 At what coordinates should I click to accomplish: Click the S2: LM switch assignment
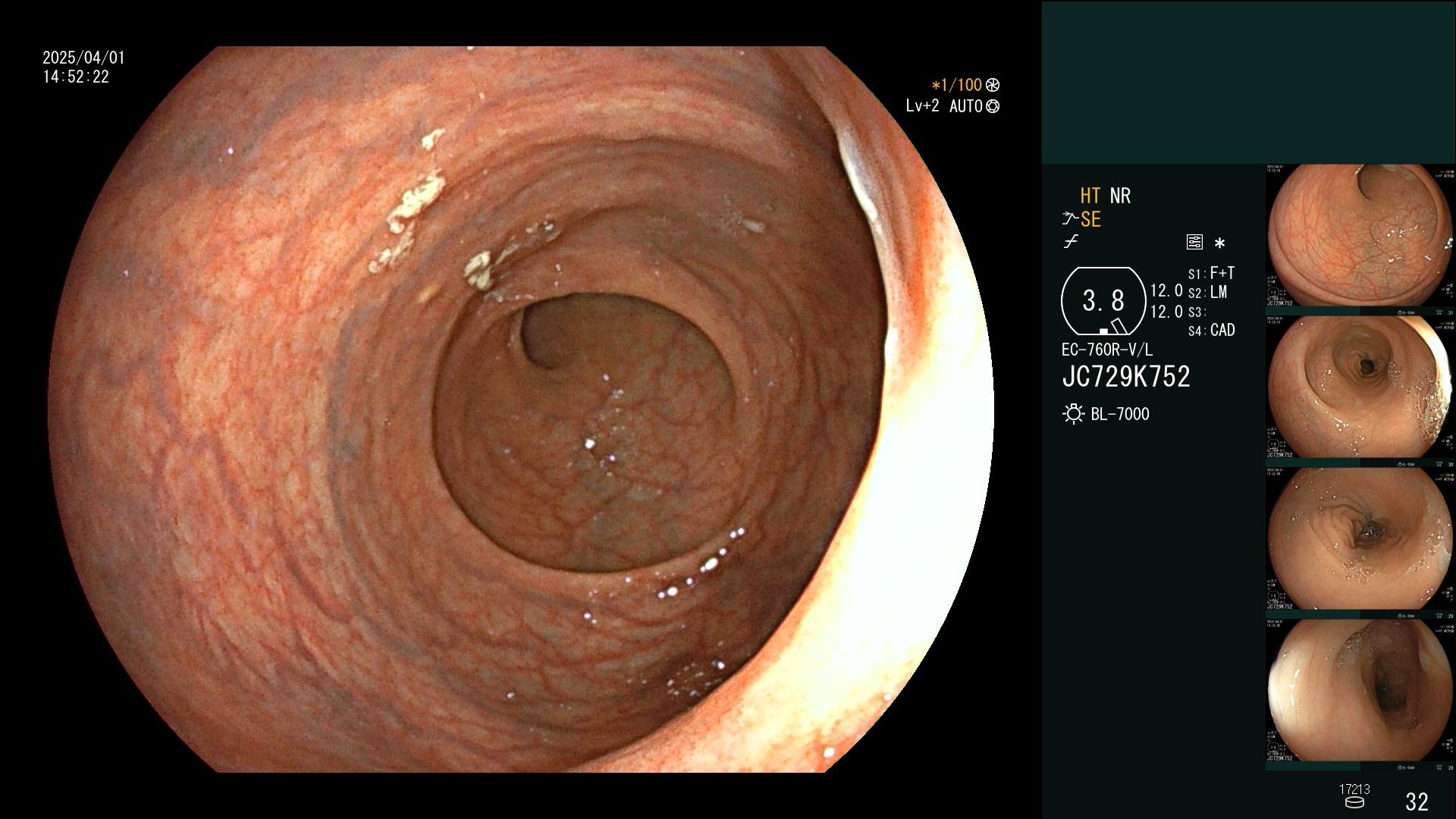click(x=1207, y=293)
